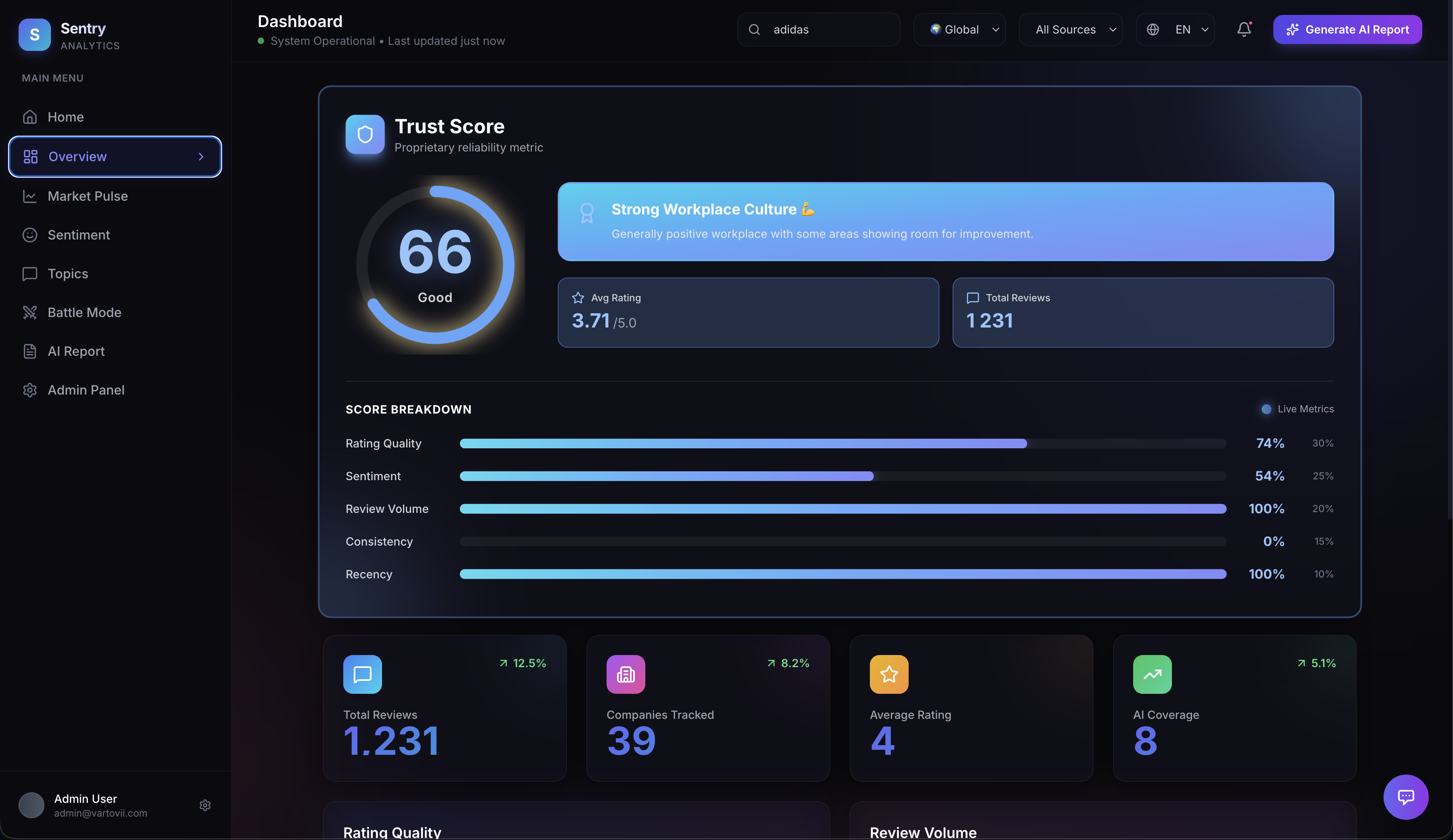Screen dimensions: 1453x840
Task: Click the Live Metrics indicator dot
Action: (x=1266, y=409)
